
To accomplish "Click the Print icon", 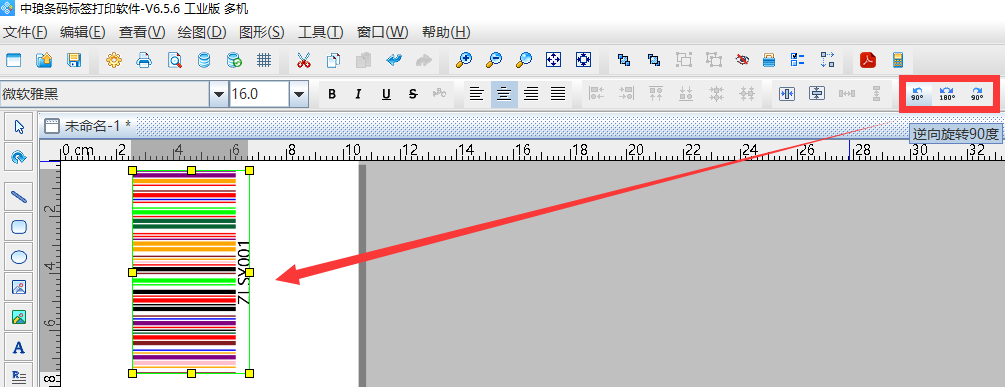I will coord(144,61).
